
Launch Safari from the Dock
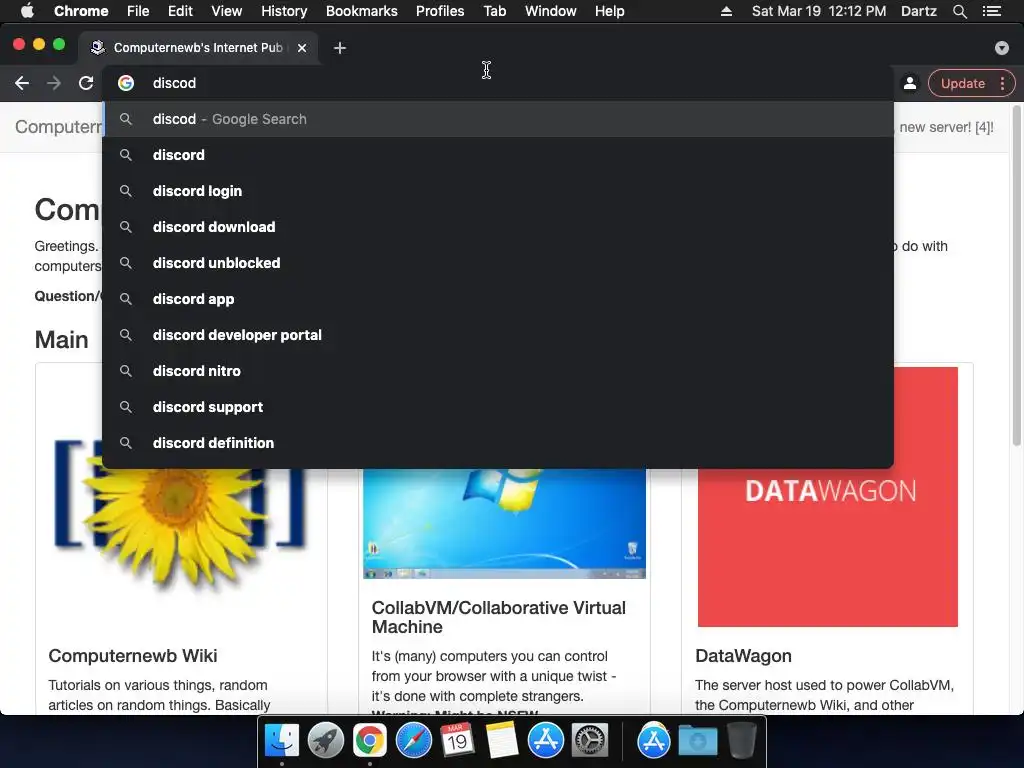pos(413,741)
